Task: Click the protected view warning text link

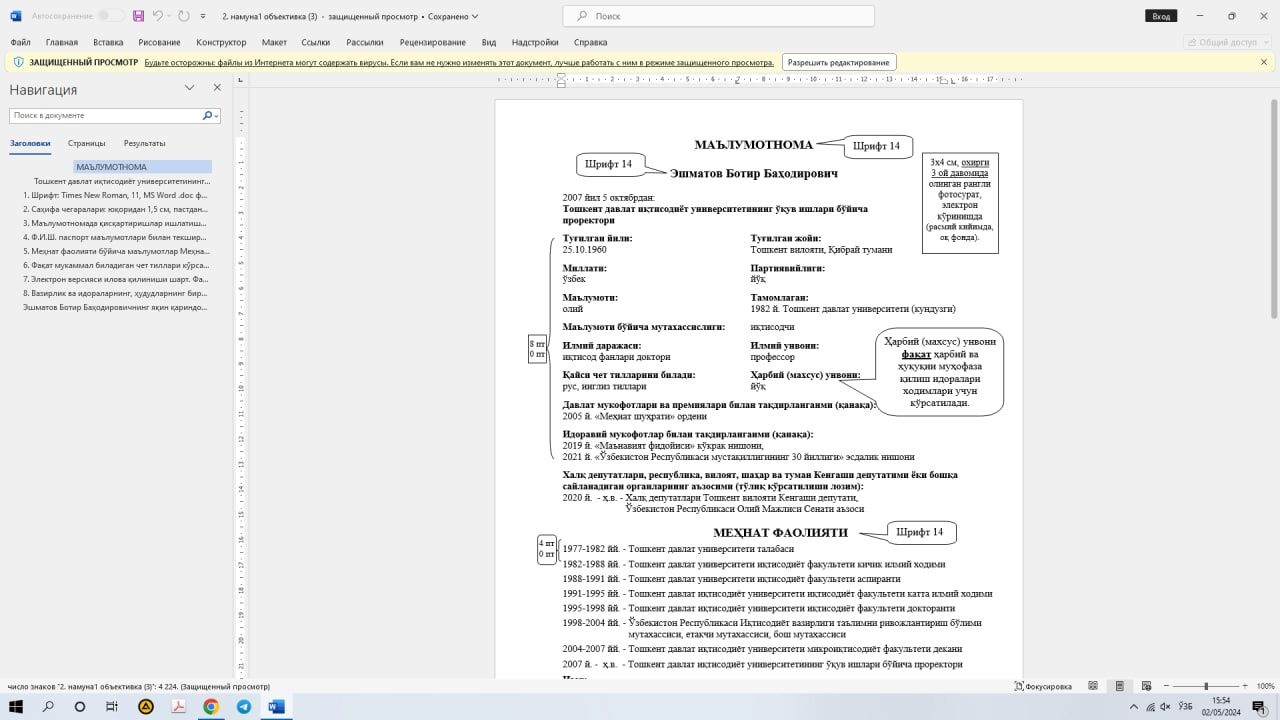Action: click(x=459, y=62)
